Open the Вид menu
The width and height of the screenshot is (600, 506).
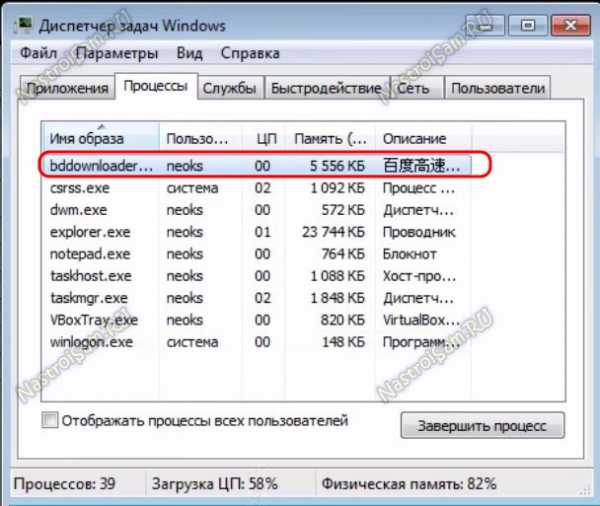189,53
